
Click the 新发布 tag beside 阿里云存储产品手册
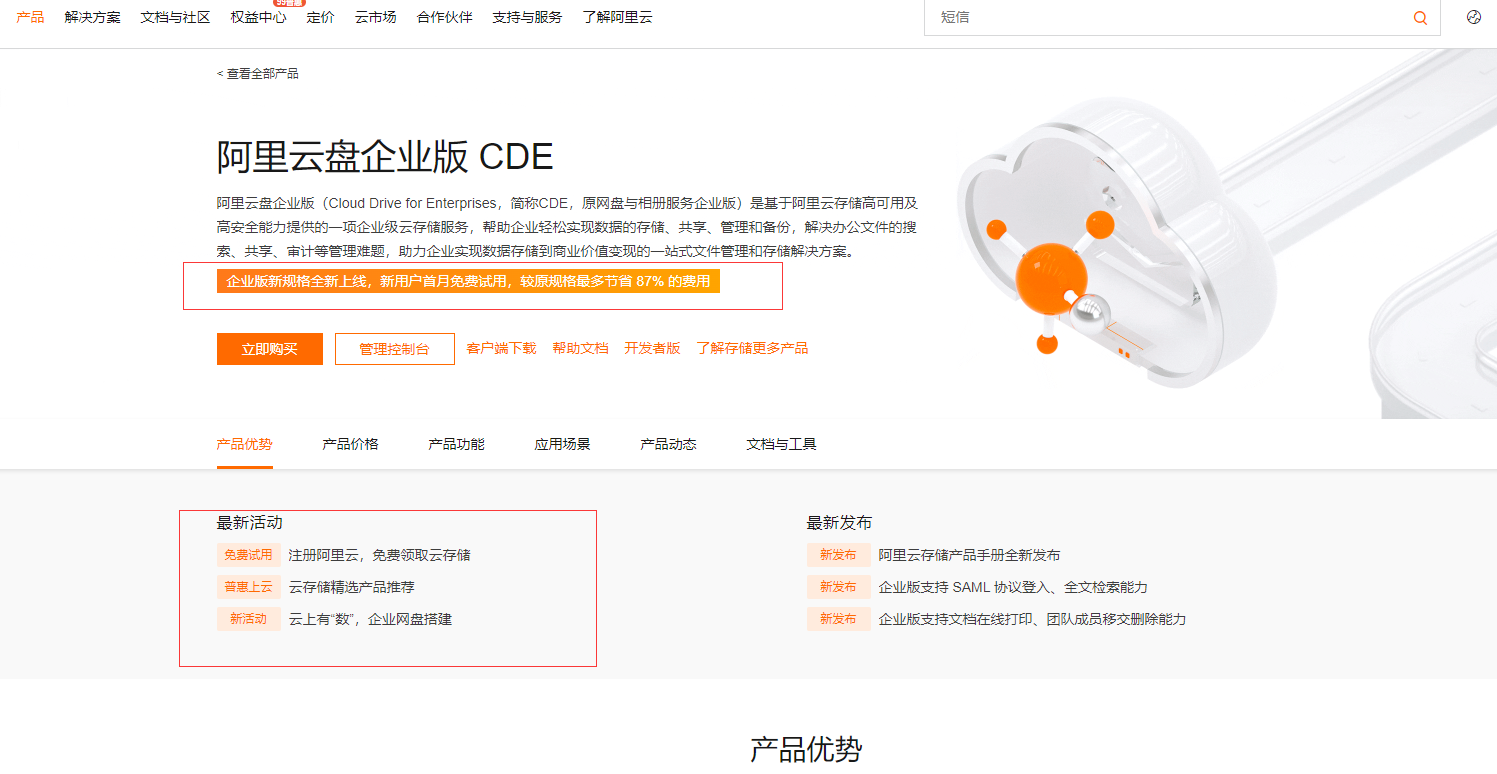coord(838,555)
